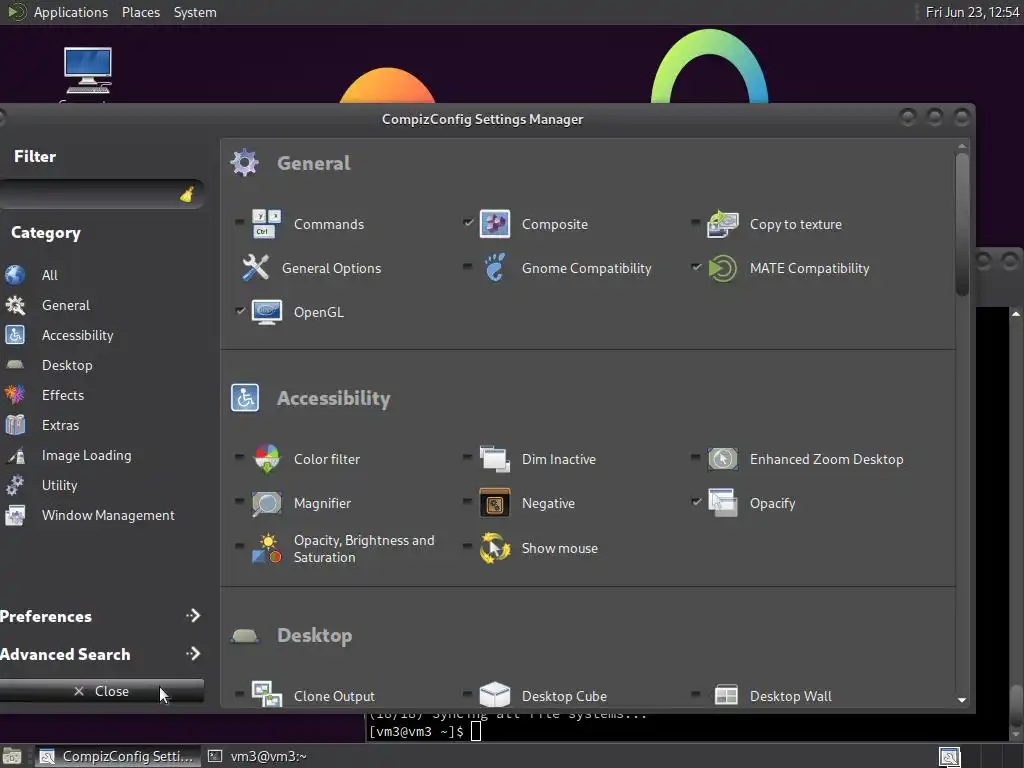Image resolution: width=1024 pixels, height=768 pixels.
Task: Open the Negative plugin icon
Action: click(494, 504)
